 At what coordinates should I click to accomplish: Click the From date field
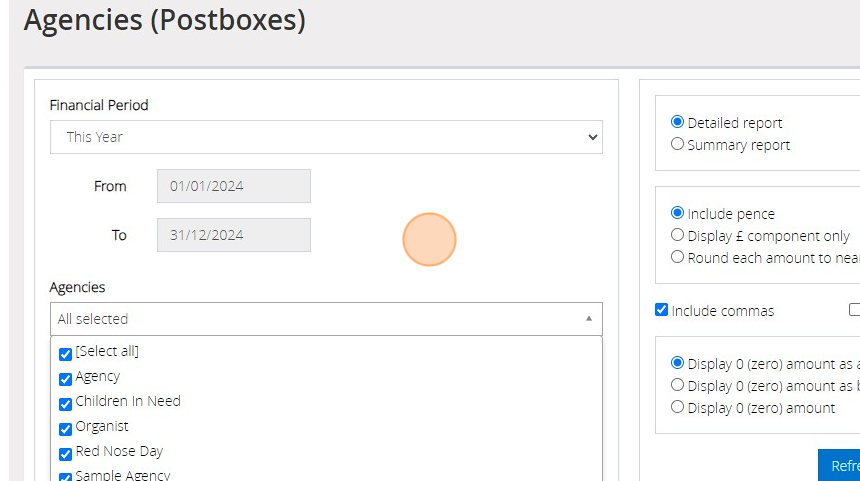(234, 186)
